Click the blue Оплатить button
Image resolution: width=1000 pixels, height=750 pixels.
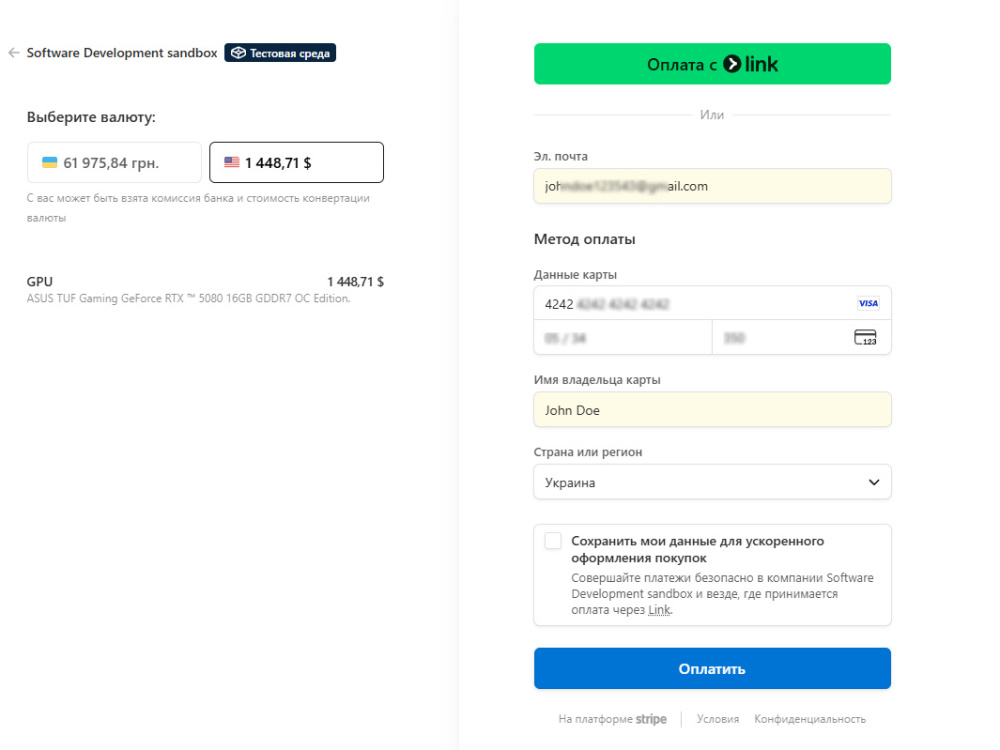click(x=712, y=668)
